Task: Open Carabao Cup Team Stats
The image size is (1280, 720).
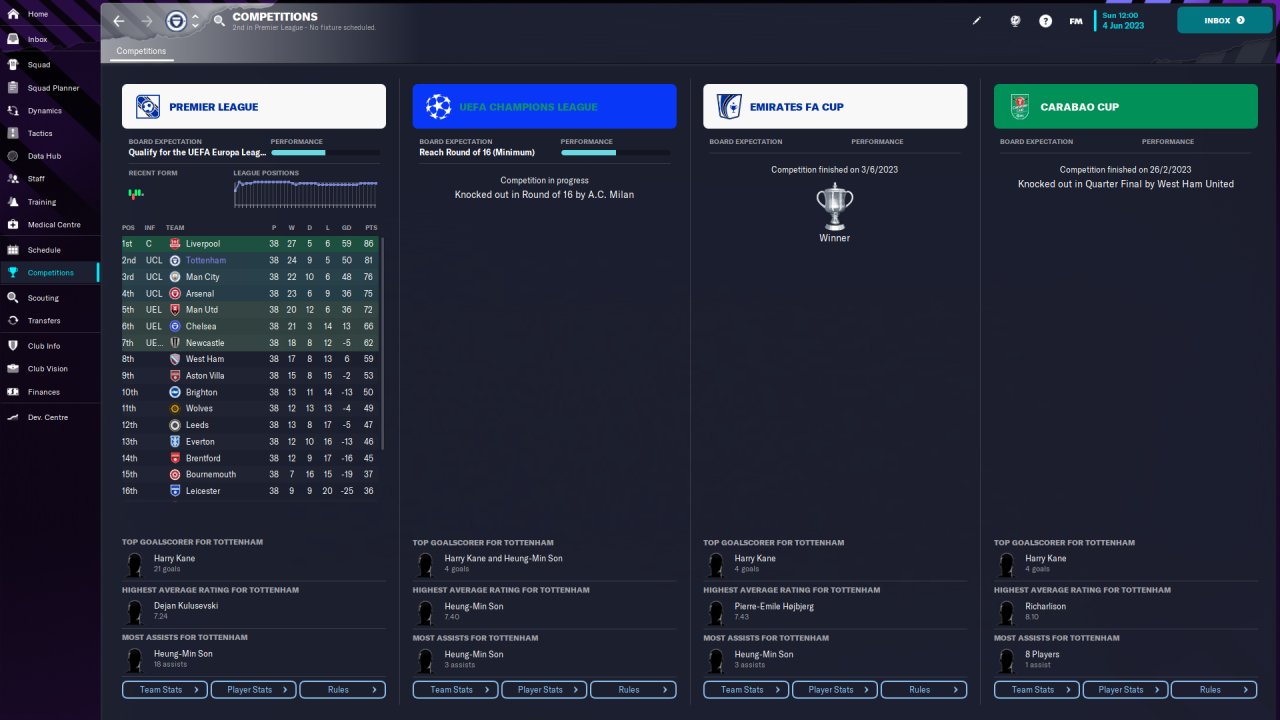Action: pos(1037,689)
